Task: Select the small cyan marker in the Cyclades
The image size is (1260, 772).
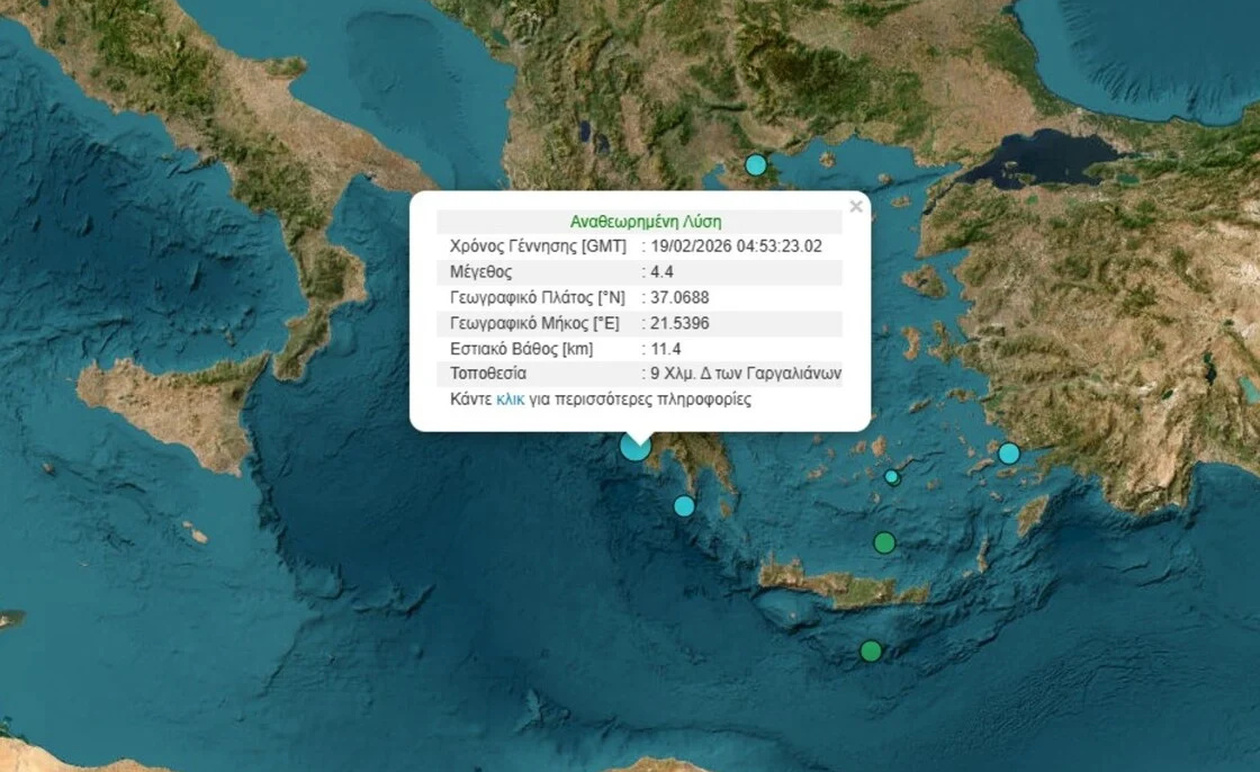Action: pyautogui.click(x=892, y=478)
